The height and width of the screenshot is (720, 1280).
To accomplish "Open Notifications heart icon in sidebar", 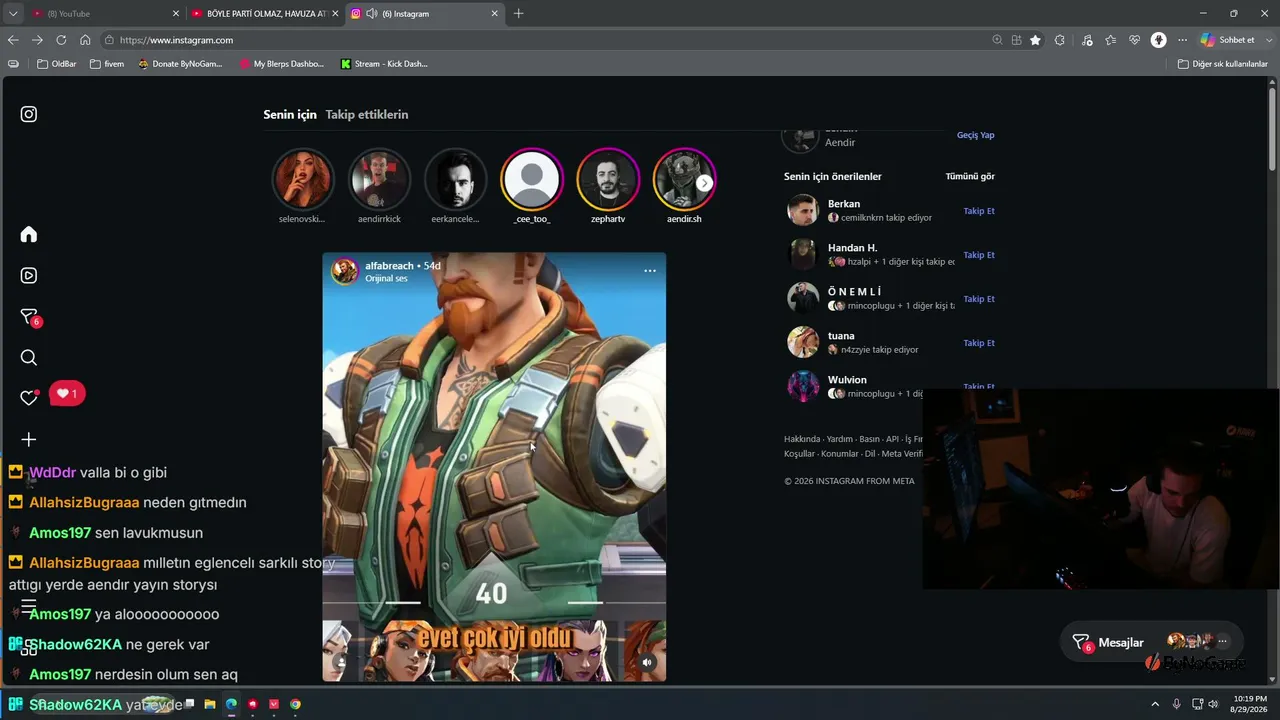I will (29, 398).
